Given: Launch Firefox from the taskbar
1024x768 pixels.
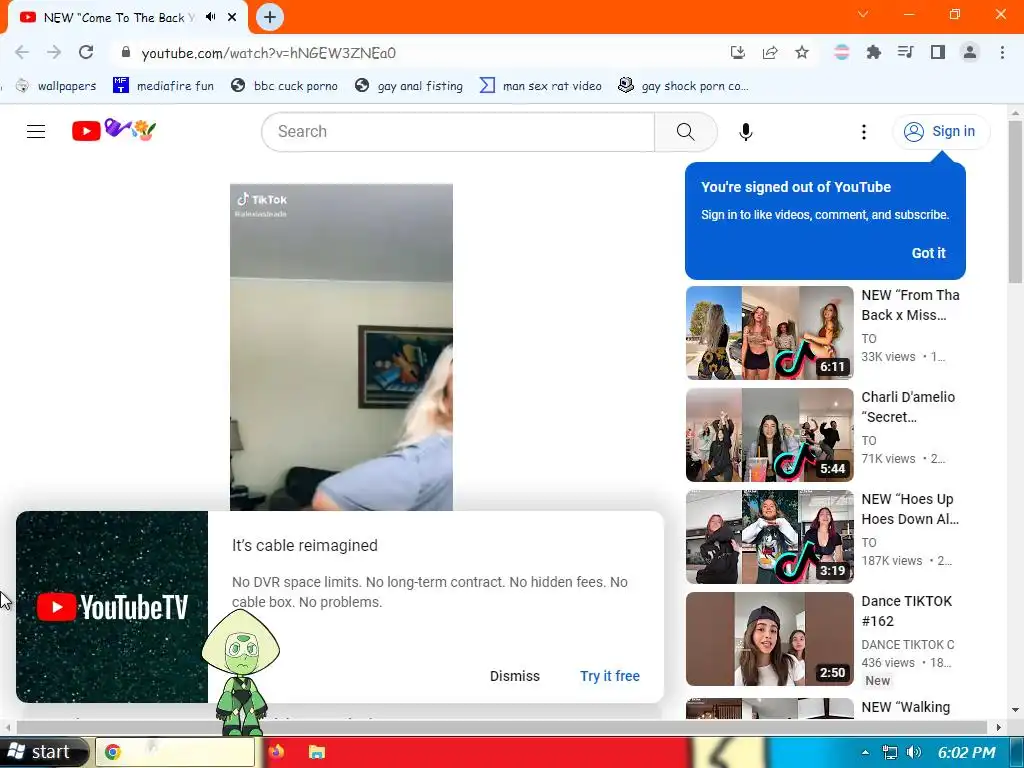Looking at the screenshot, I should click(276, 752).
